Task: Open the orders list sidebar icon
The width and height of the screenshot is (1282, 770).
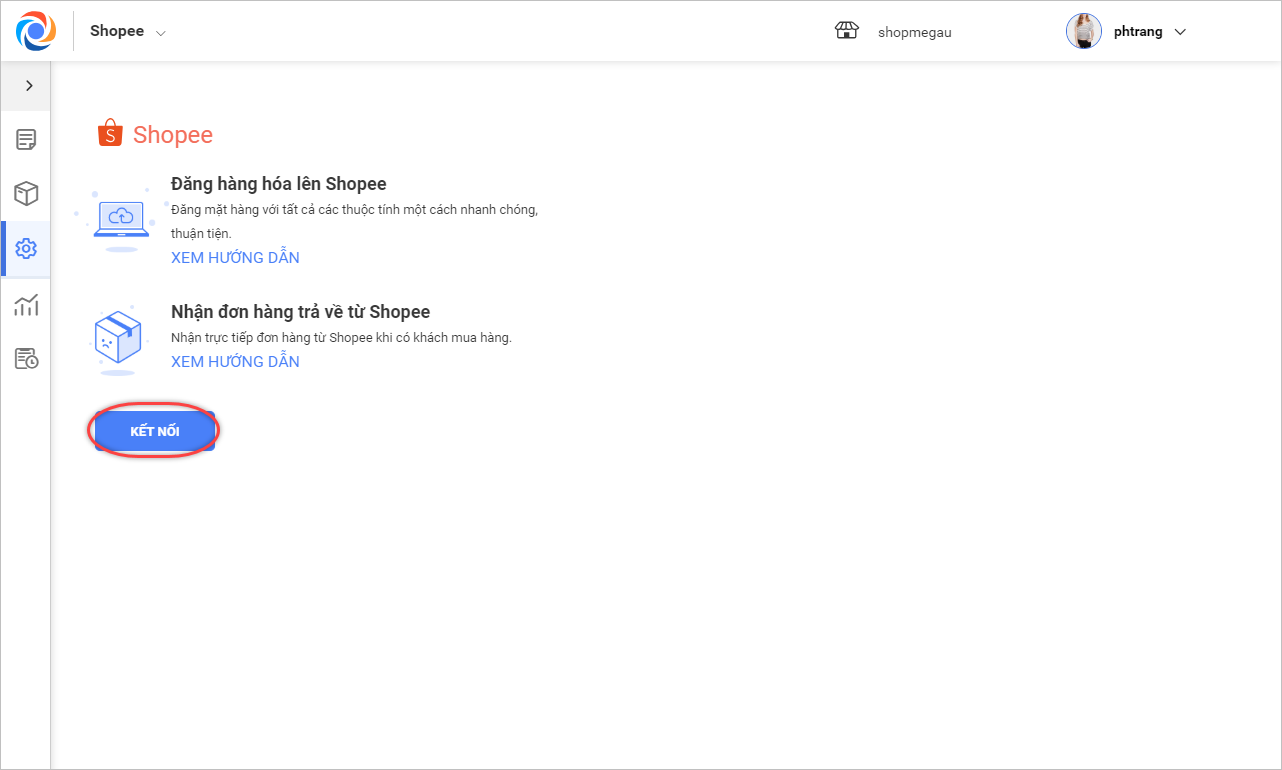Action: pyautogui.click(x=26, y=140)
